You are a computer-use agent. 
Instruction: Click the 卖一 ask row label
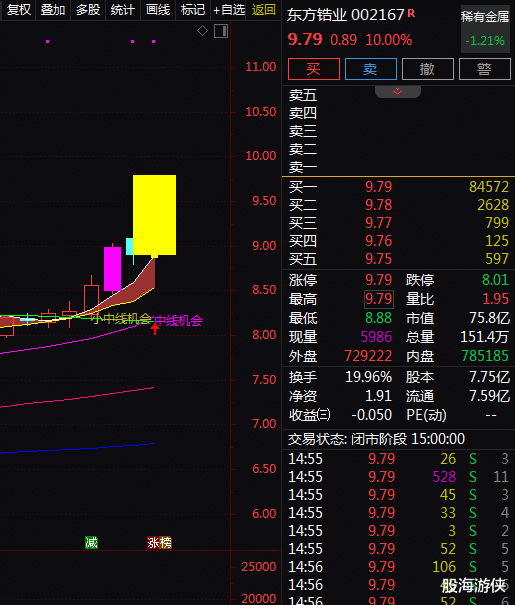click(303, 167)
